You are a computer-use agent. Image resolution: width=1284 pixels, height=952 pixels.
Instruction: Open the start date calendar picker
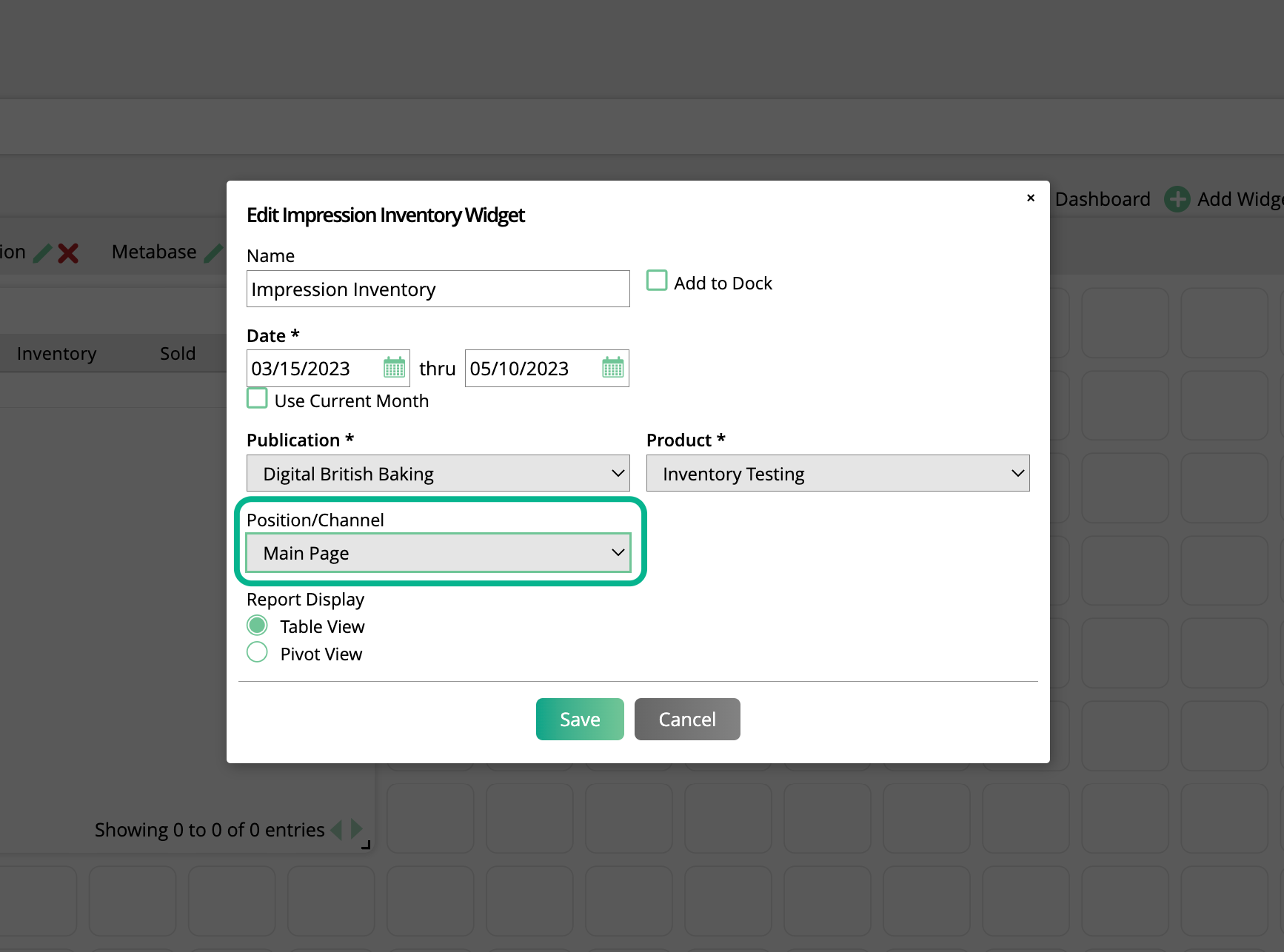click(x=394, y=368)
